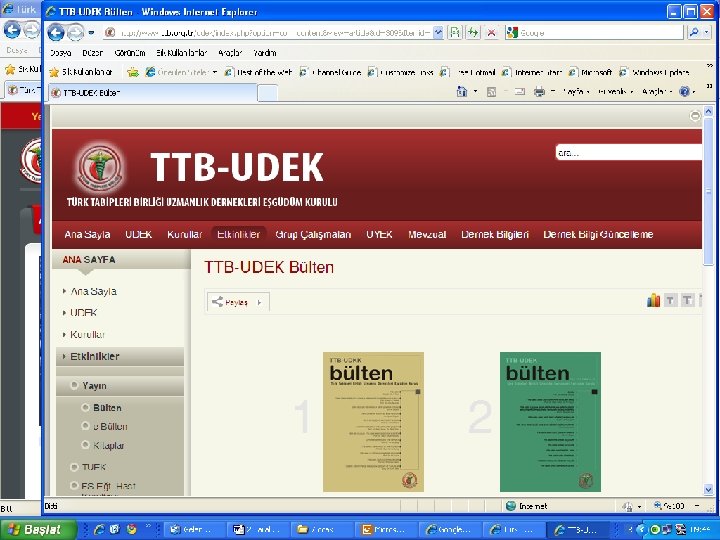Open the Araçlar menu in menu bar
720x540 pixels.
(230, 53)
